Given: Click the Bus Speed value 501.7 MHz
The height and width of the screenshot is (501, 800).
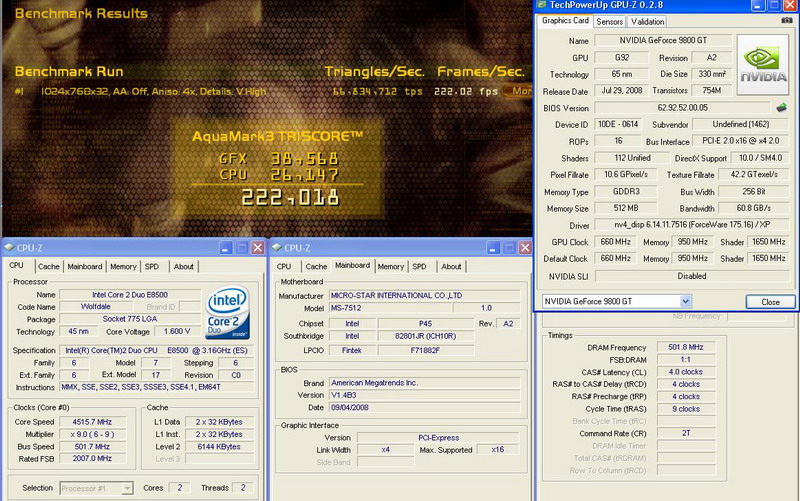Looking at the screenshot, I should [92, 446].
